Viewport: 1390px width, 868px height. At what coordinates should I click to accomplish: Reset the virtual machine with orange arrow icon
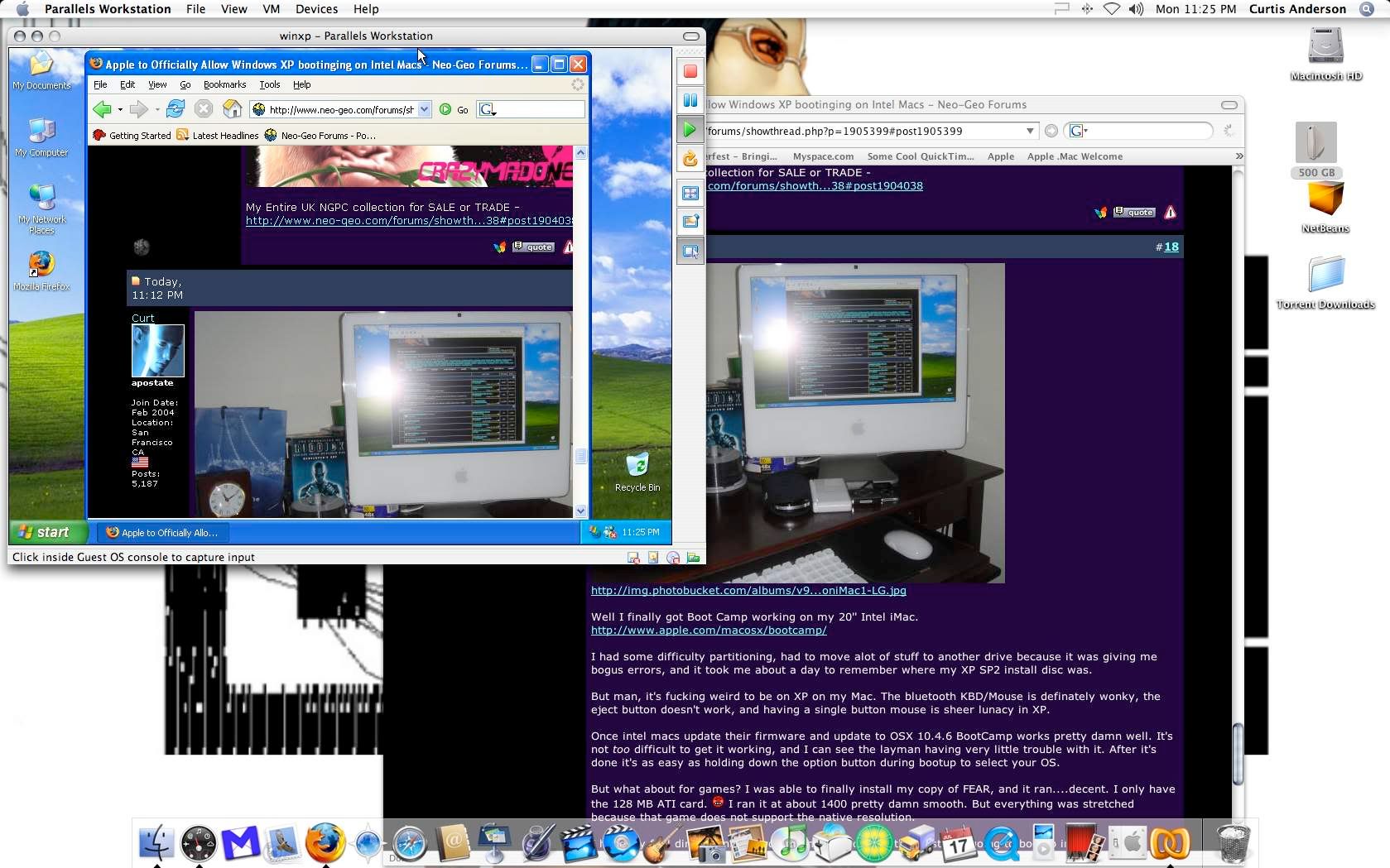point(690,158)
